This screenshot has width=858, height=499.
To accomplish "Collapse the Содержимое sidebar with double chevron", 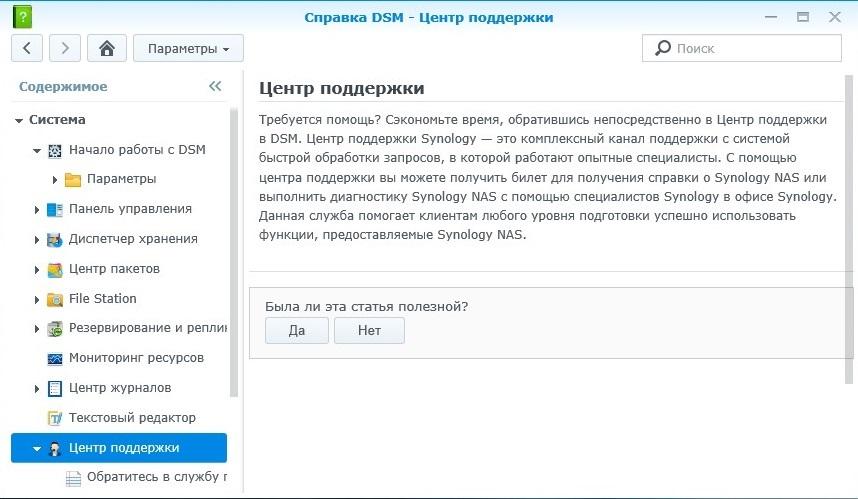I will tap(215, 86).
